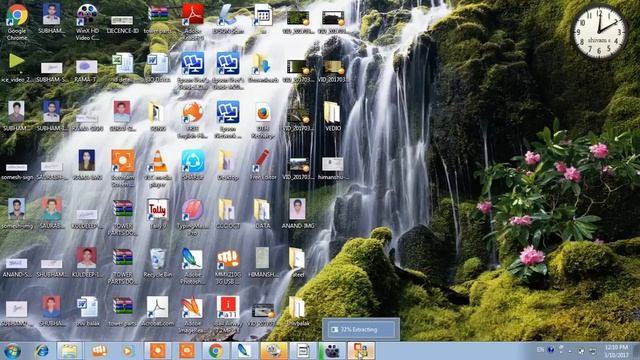
Task: Click the video camera app taskbar icon
Action: tap(332, 351)
